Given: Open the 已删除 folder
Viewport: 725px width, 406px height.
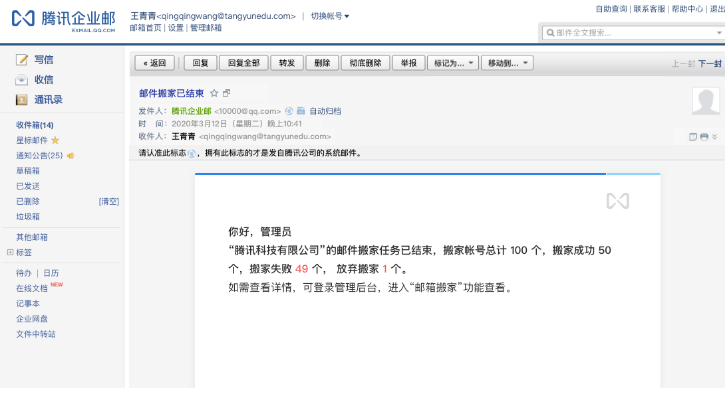Looking at the screenshot, I should [x=28, y=201].
